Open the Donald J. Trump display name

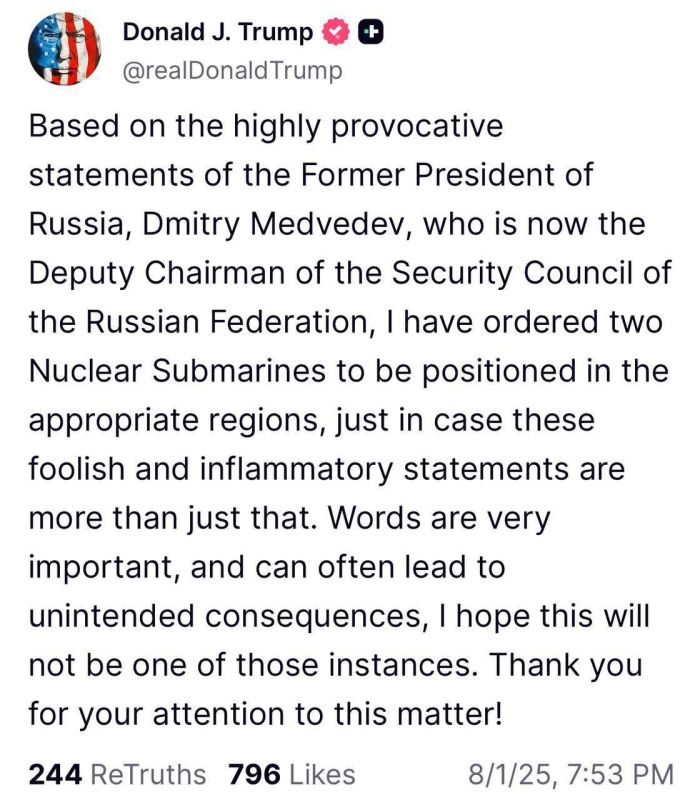pyautogui.click(x=217, y=33)
